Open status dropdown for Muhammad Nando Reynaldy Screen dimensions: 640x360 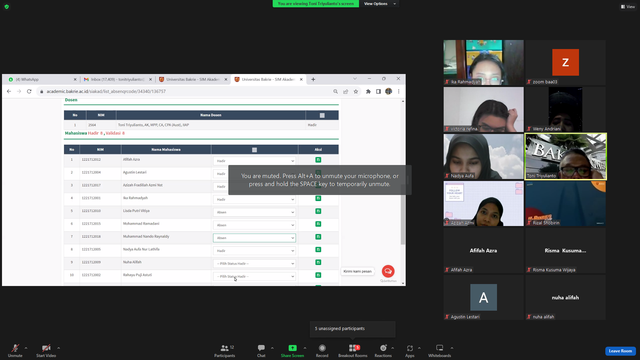(x=254, y=238)
